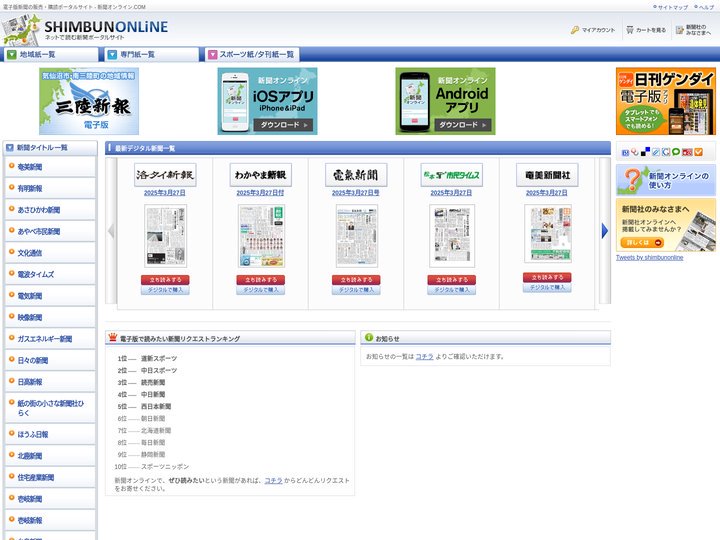Viewport: 720px width, 540px height.
Task: Open the 三陸新報 電子版 banner
Action: tap(89, 101)
